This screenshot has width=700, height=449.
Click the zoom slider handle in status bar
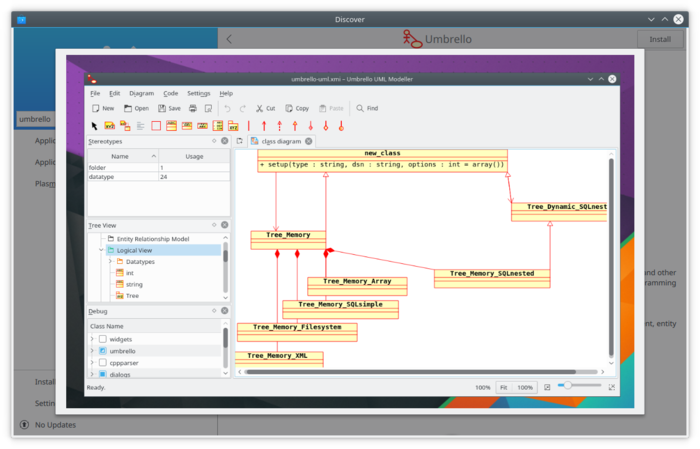click(x=567, y=385)
